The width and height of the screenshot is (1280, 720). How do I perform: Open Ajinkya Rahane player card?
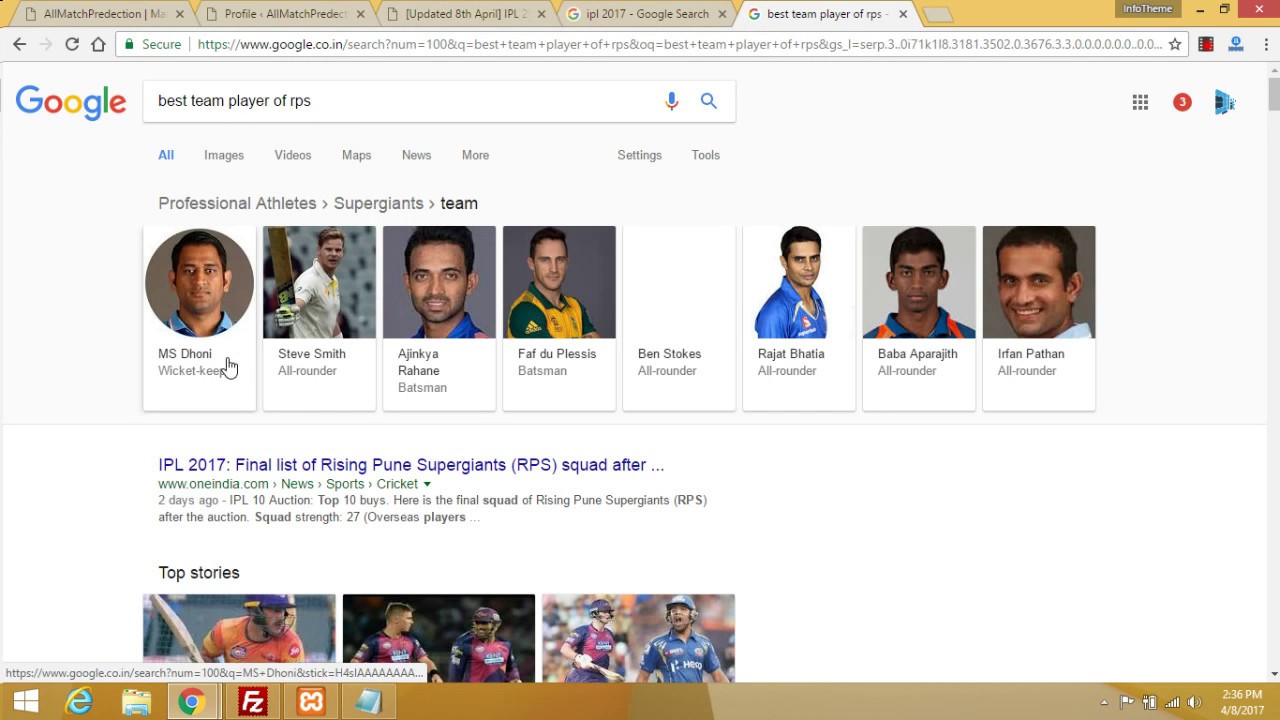click(x=439, y=318)
